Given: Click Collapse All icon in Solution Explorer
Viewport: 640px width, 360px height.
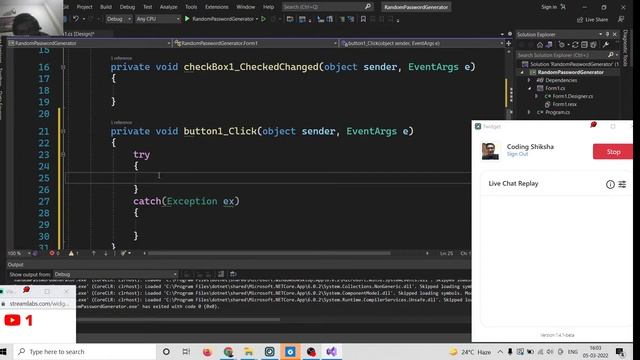Looking at the screenshot, I should tap(584, 45).
